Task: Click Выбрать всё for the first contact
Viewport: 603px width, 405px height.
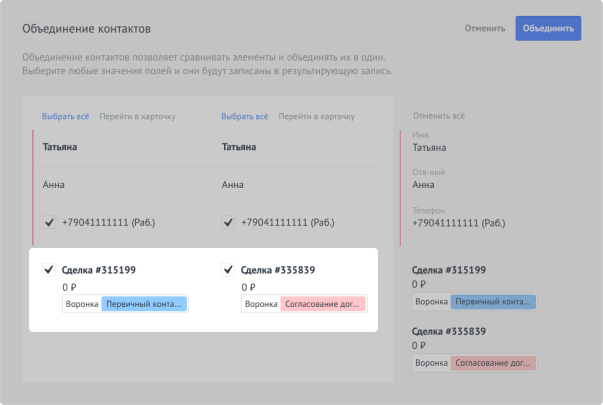Action: point(65,117)
